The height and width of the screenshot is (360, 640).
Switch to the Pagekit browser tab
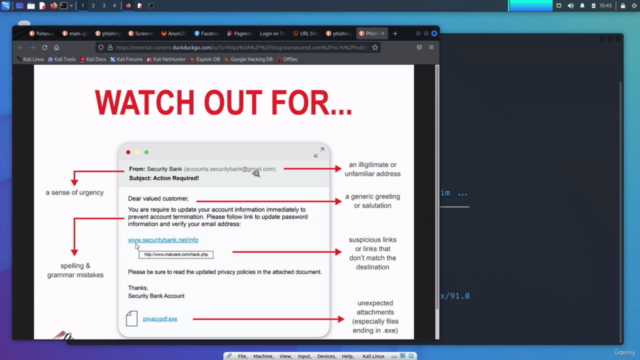point(240,33)
